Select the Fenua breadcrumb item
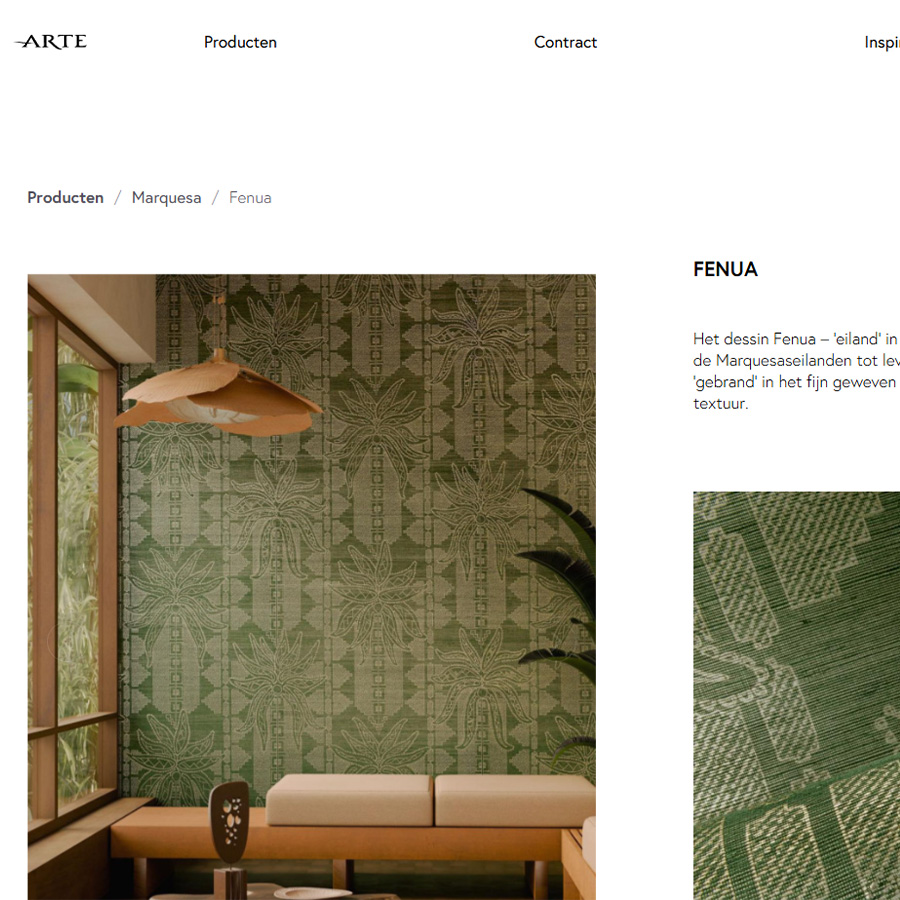900x900 pixels. [x=250, y=197]
